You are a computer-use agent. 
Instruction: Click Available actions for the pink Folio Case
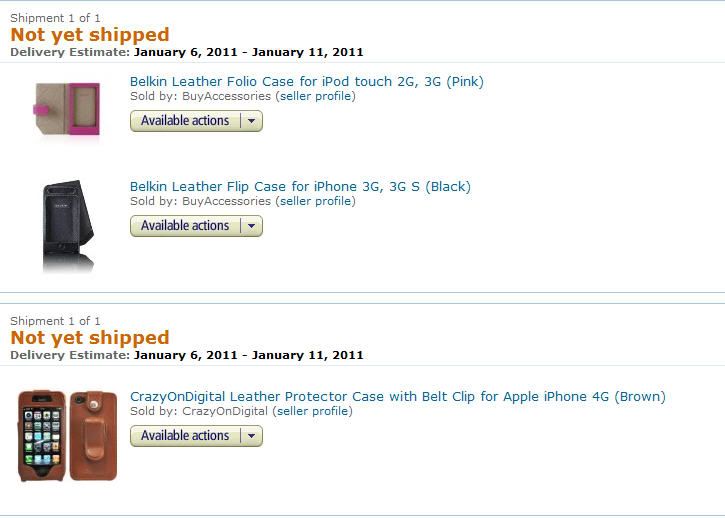click(x=185, y=121)
